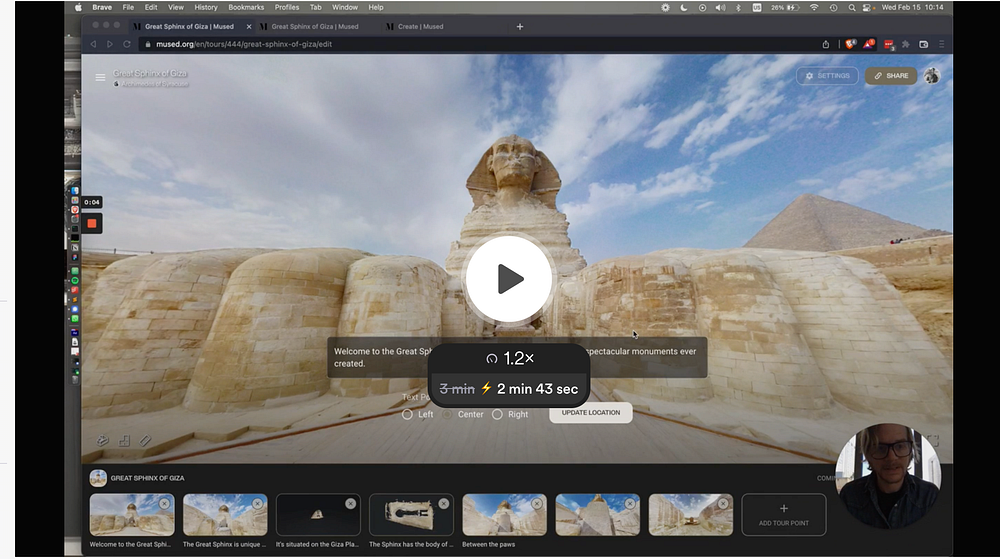Remove 'The Sphinx has the body of' point
The width and height of the screenshot is (1000, 559).
click(x=444, y=504)
